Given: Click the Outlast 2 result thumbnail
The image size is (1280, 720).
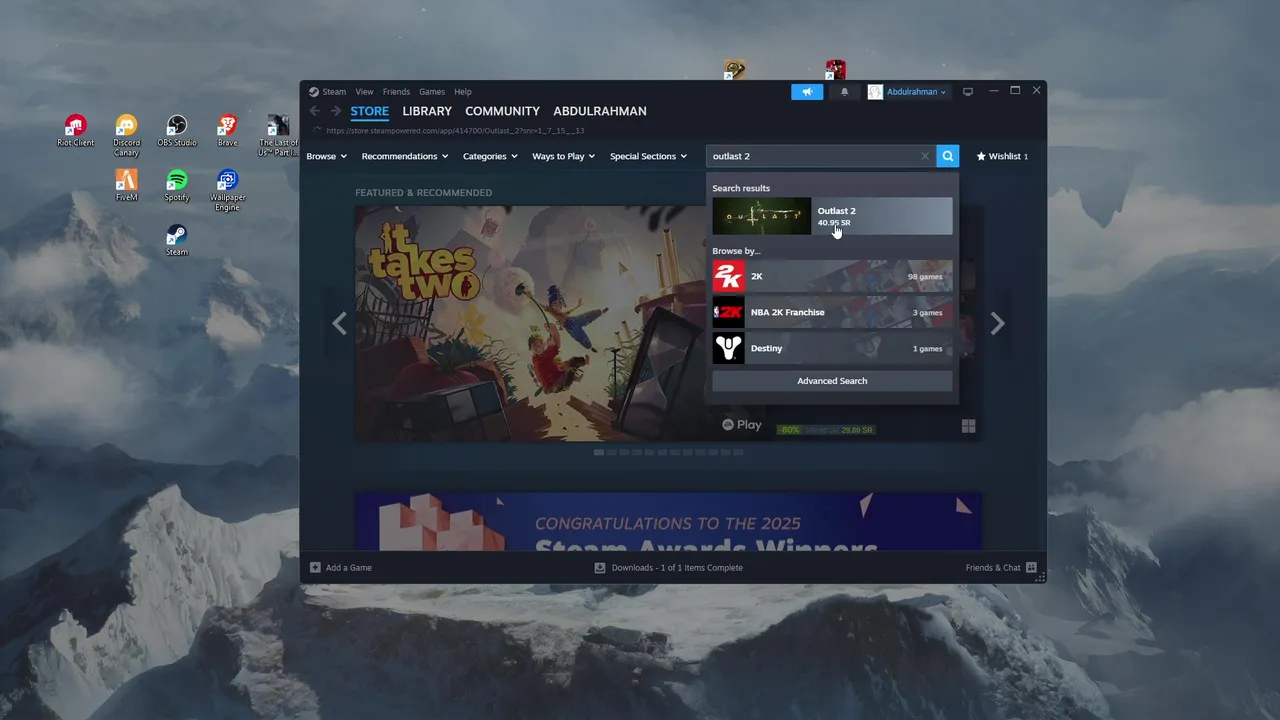Looking at the screenshot, I should pyautogui.click(x=761, y=216).
